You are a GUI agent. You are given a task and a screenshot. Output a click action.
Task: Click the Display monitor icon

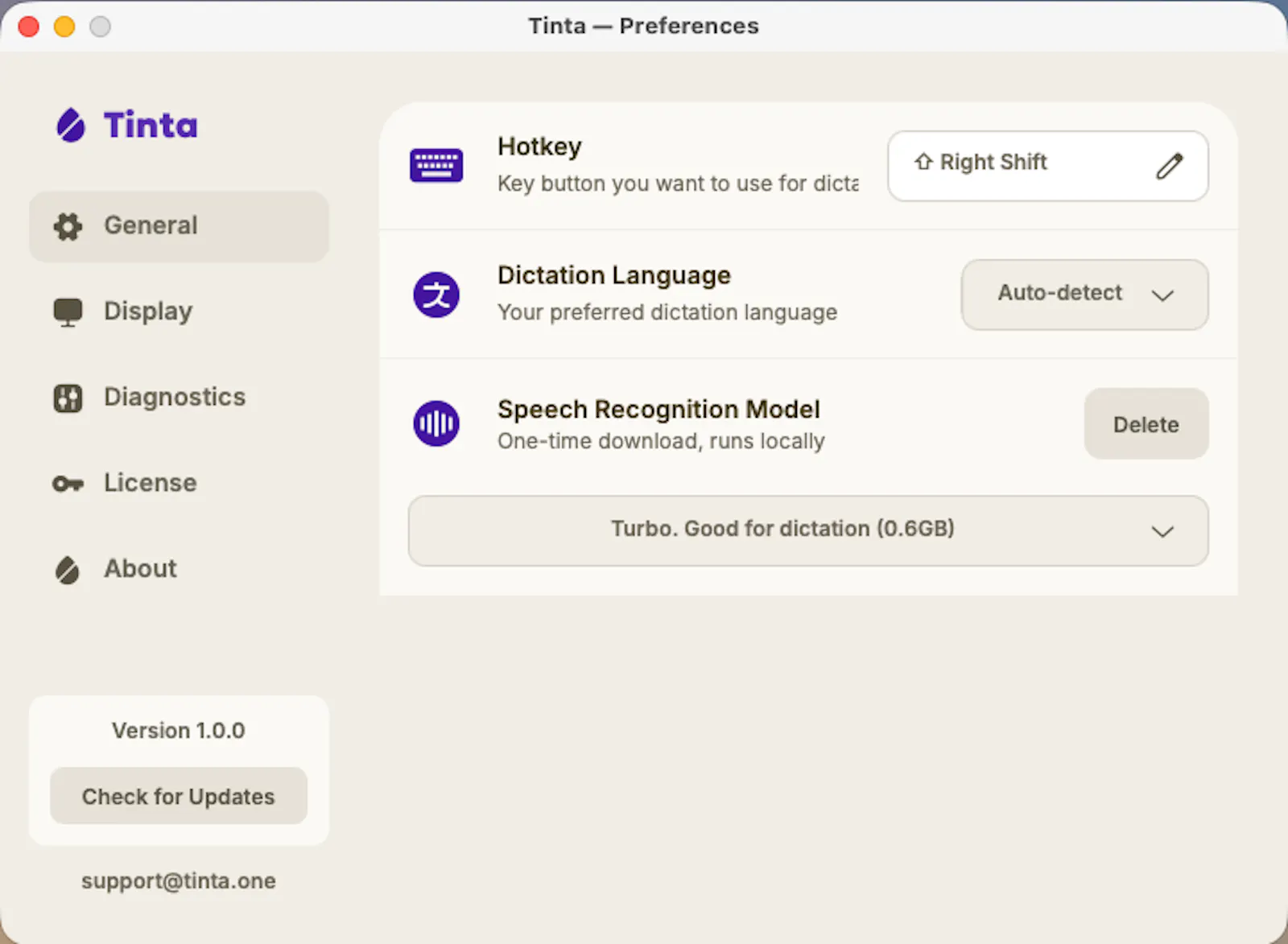tap(68, 312)
